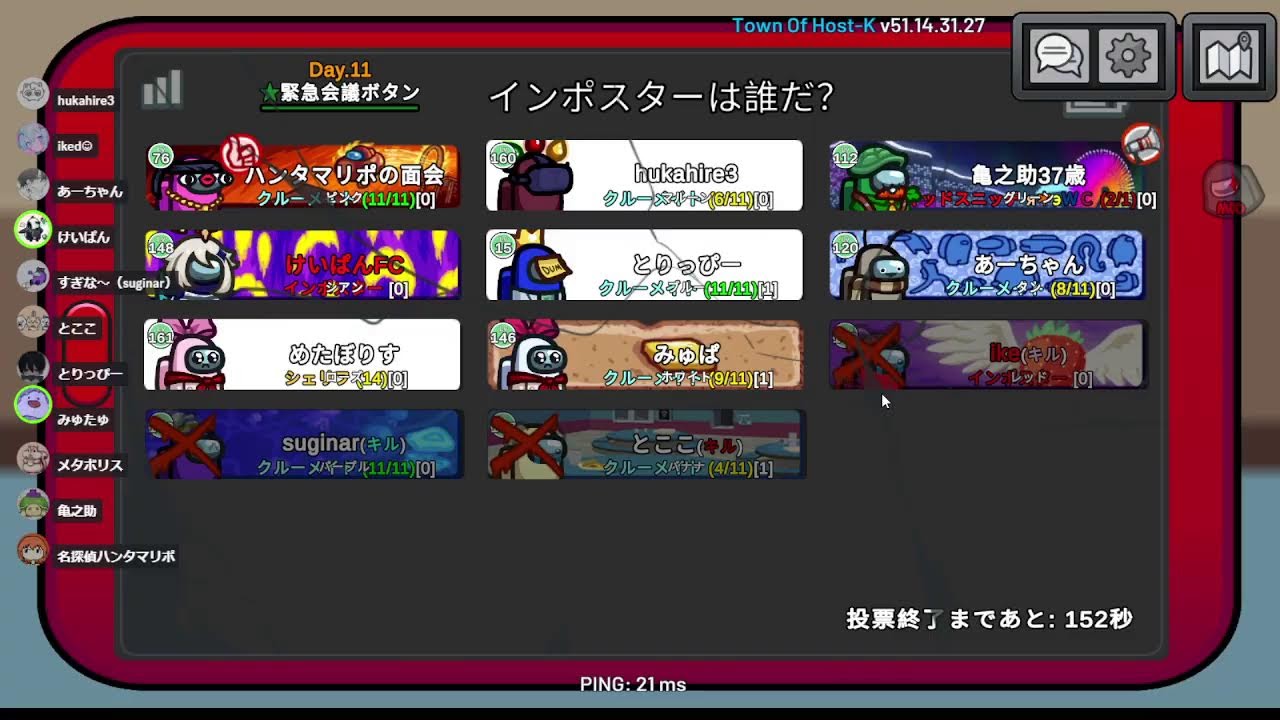Open the ship map icon
Screen dimensions: 1280x720
(1229, 57)
